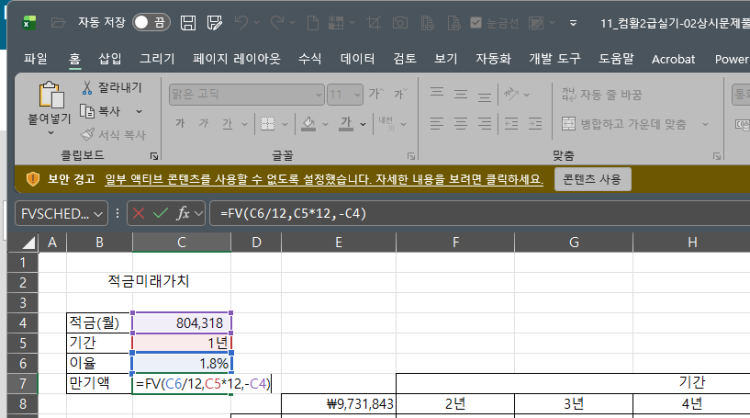Screen dimensions: 750x418
Task: Click the text orientation icon
Action: [x=511, y=94]
